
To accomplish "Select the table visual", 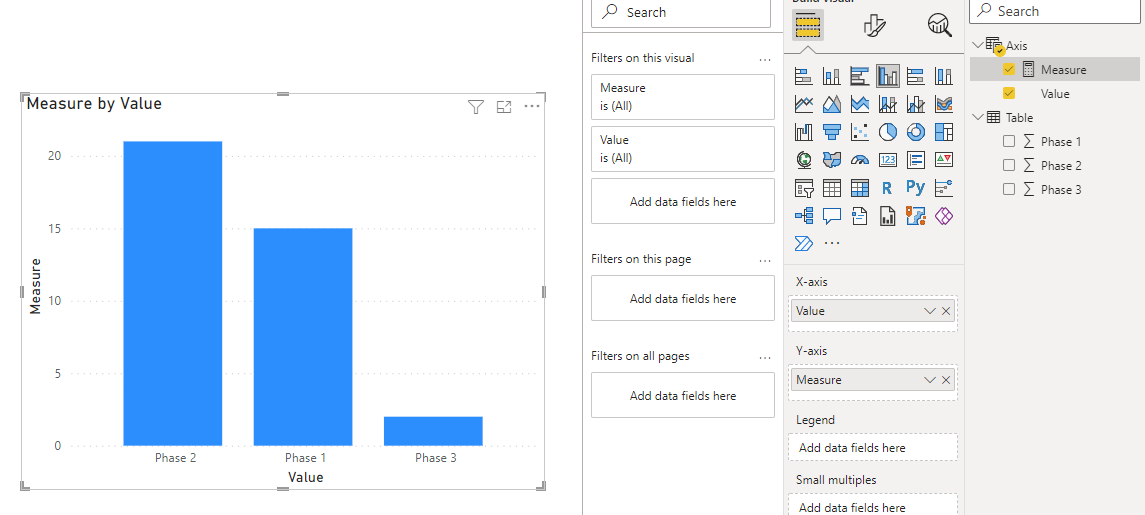I will coord(832,188).
